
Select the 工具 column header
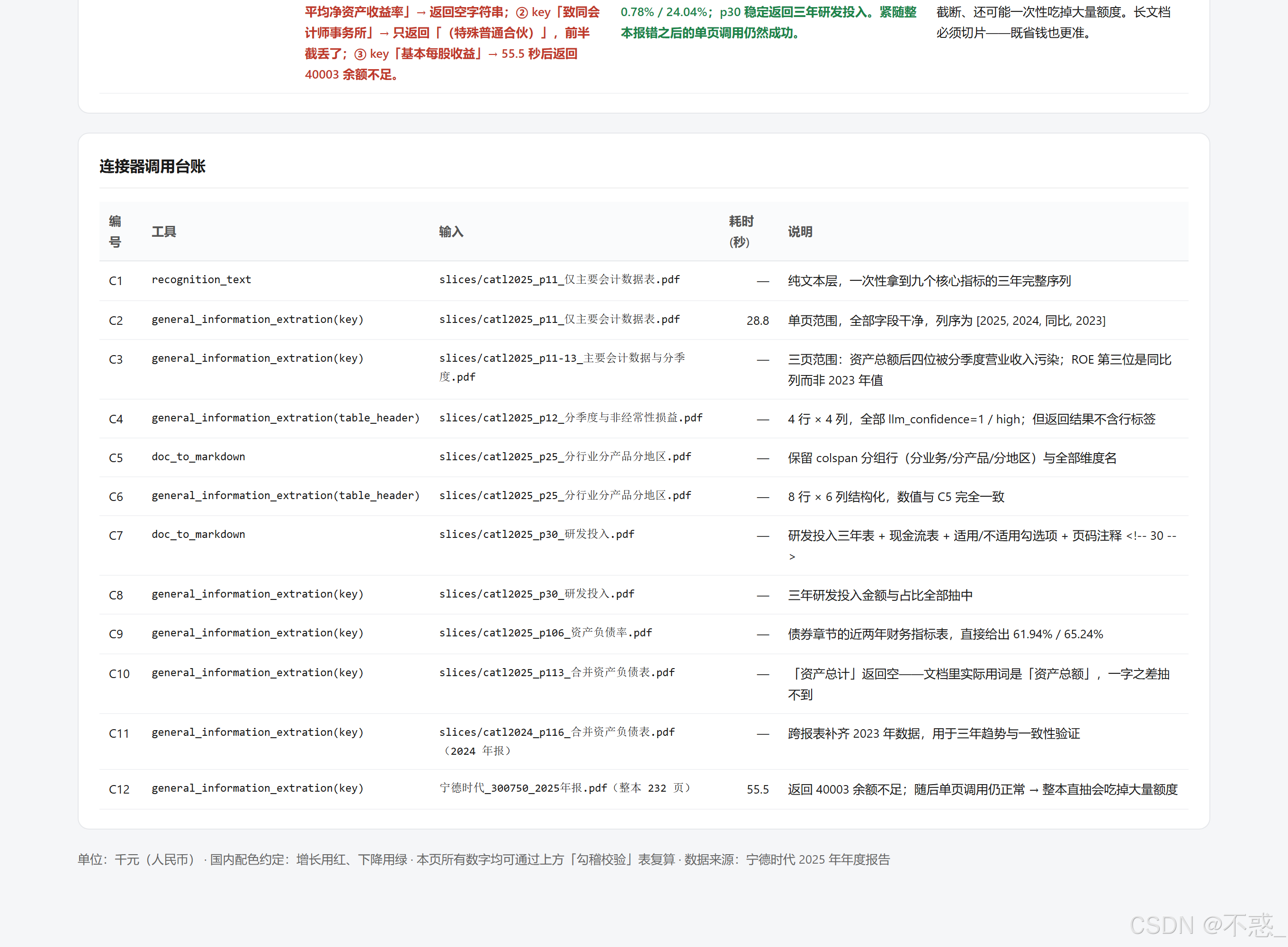point(164,232)
